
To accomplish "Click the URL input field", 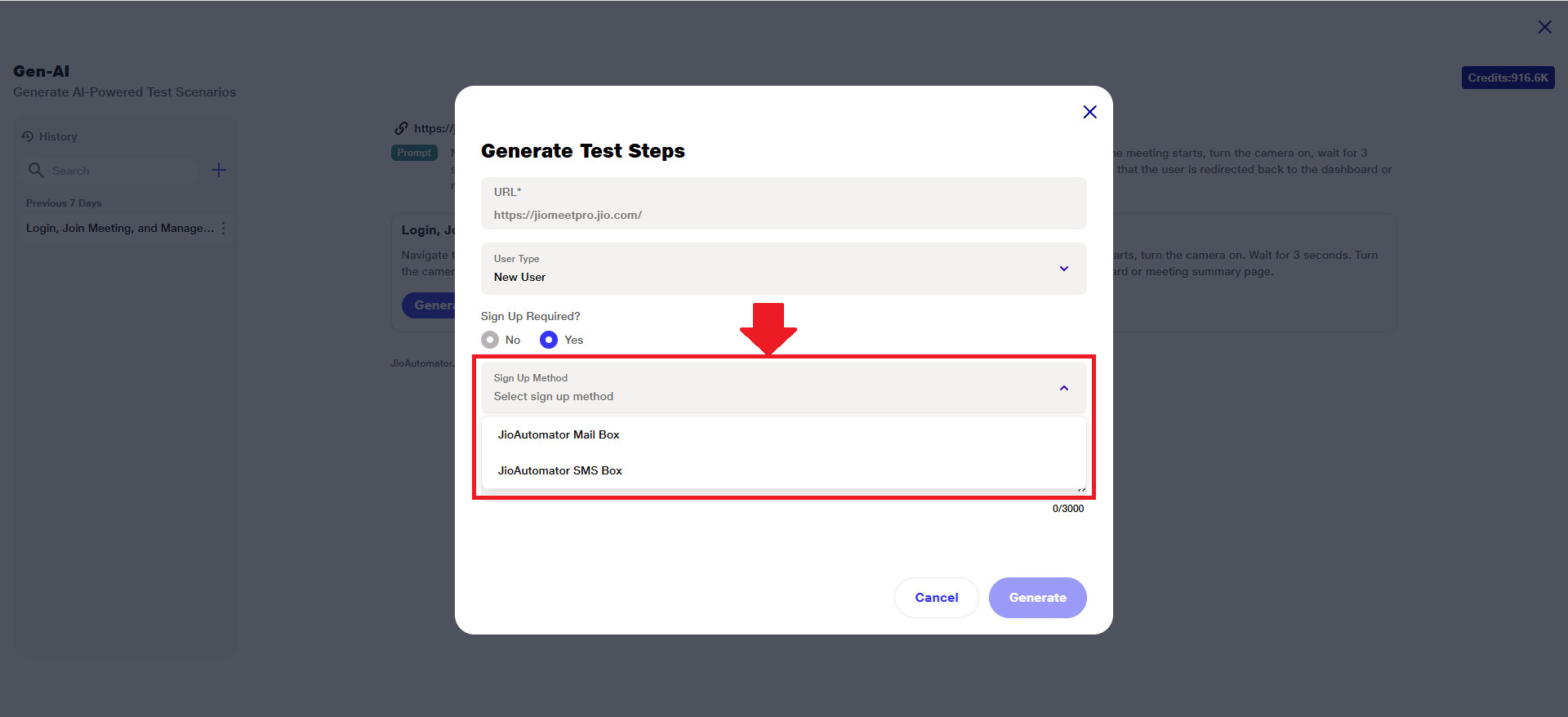I will point(782,215).
